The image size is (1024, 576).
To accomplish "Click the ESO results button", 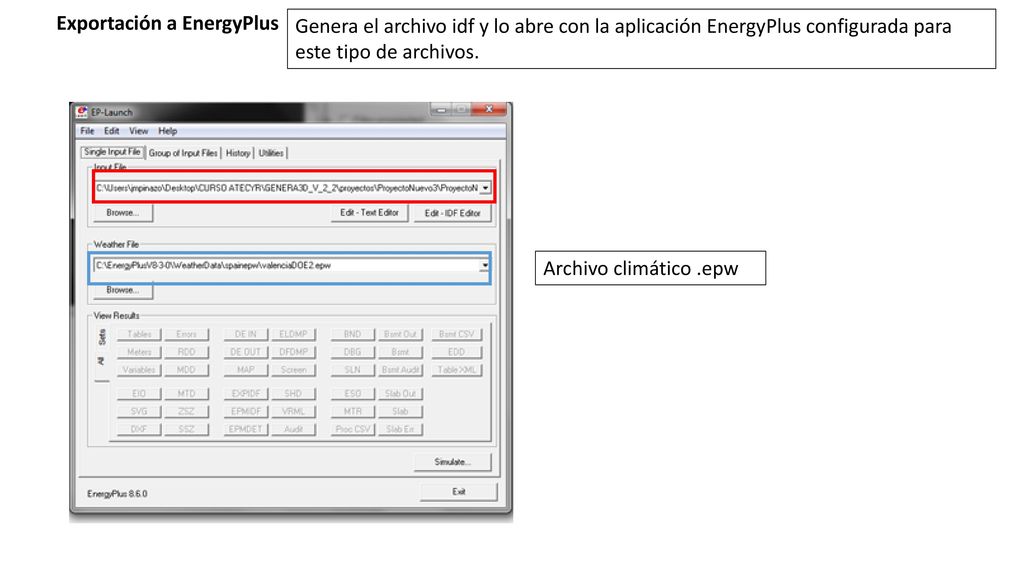I will click(x=353, y=394).
